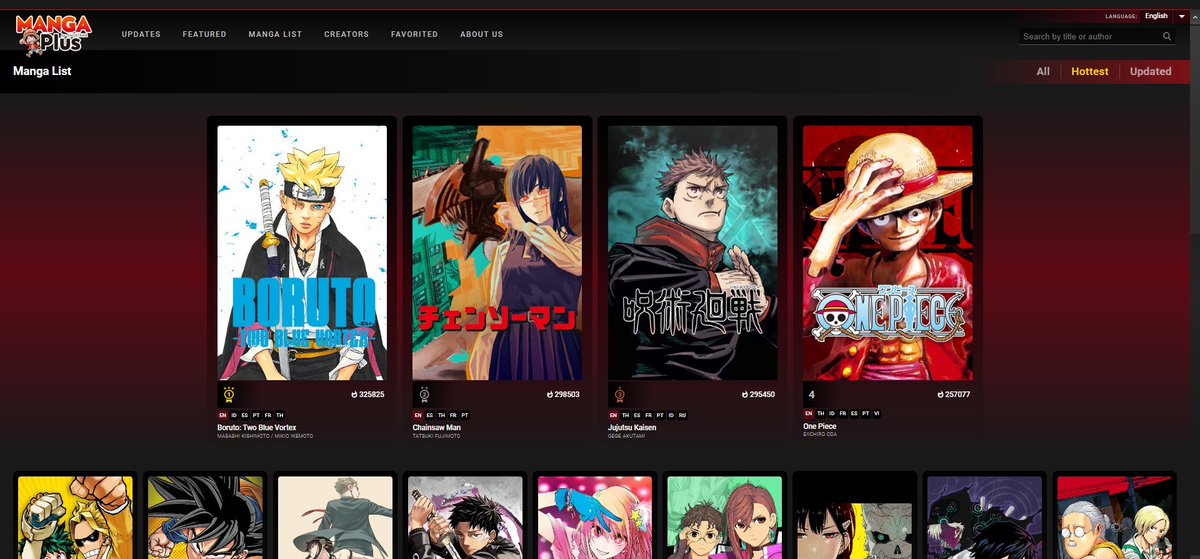Click the rank 4 number on One Piece
Screen dimensions: 1200x559
812,394
